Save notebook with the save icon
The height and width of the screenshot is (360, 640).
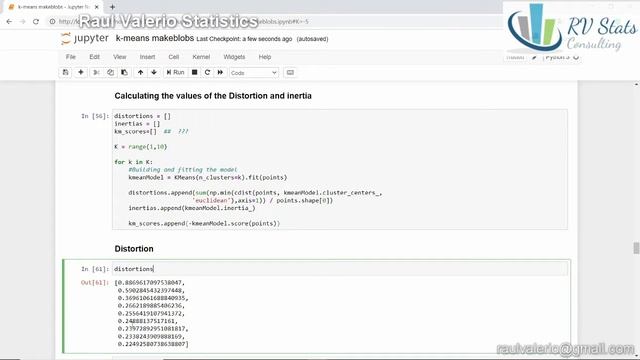pyautogui.click(x=65, y=72)
